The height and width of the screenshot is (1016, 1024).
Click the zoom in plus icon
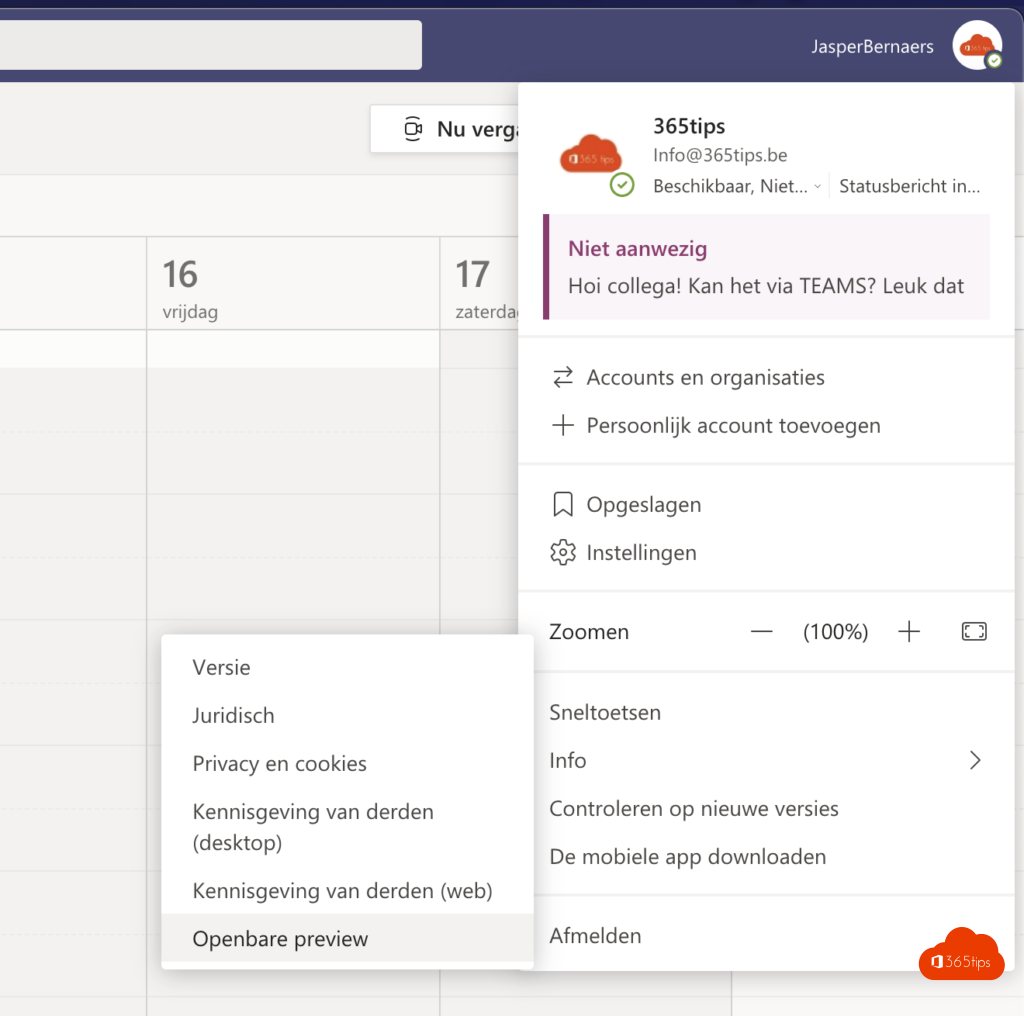click(908, 632)
